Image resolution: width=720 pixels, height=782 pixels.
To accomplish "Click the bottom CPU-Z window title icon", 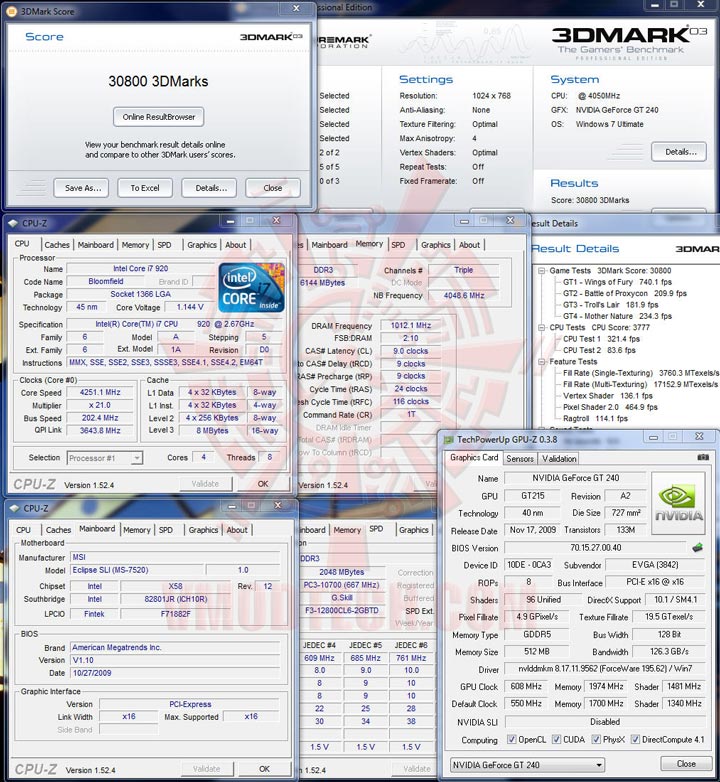I will pos(14,508).
